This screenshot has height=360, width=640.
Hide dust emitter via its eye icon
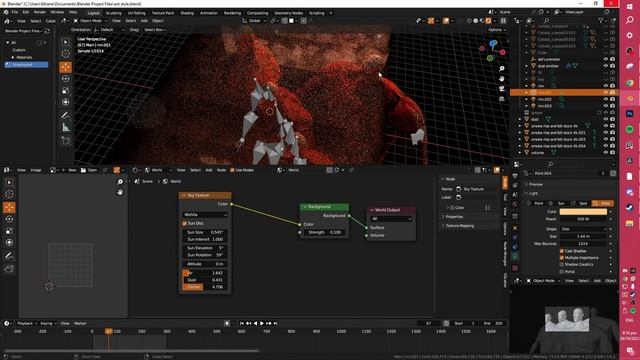click(606, 66)
